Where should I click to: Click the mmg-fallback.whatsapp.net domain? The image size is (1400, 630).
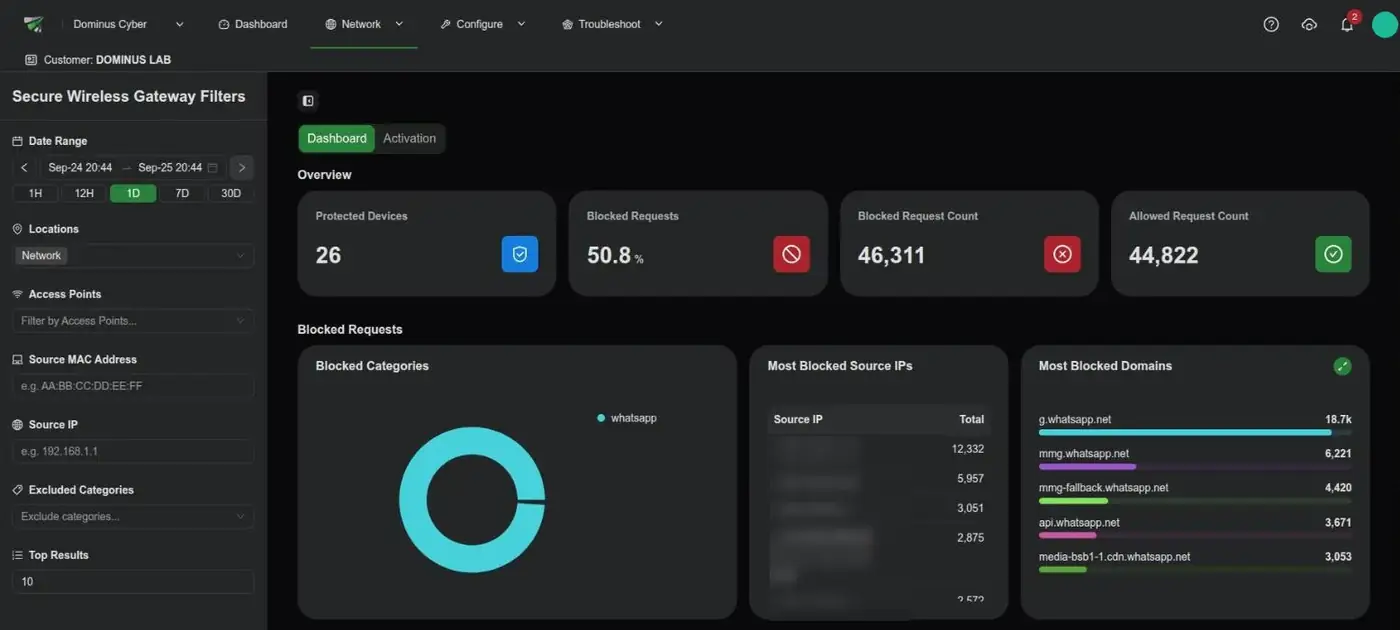(x=1103, y=488)
